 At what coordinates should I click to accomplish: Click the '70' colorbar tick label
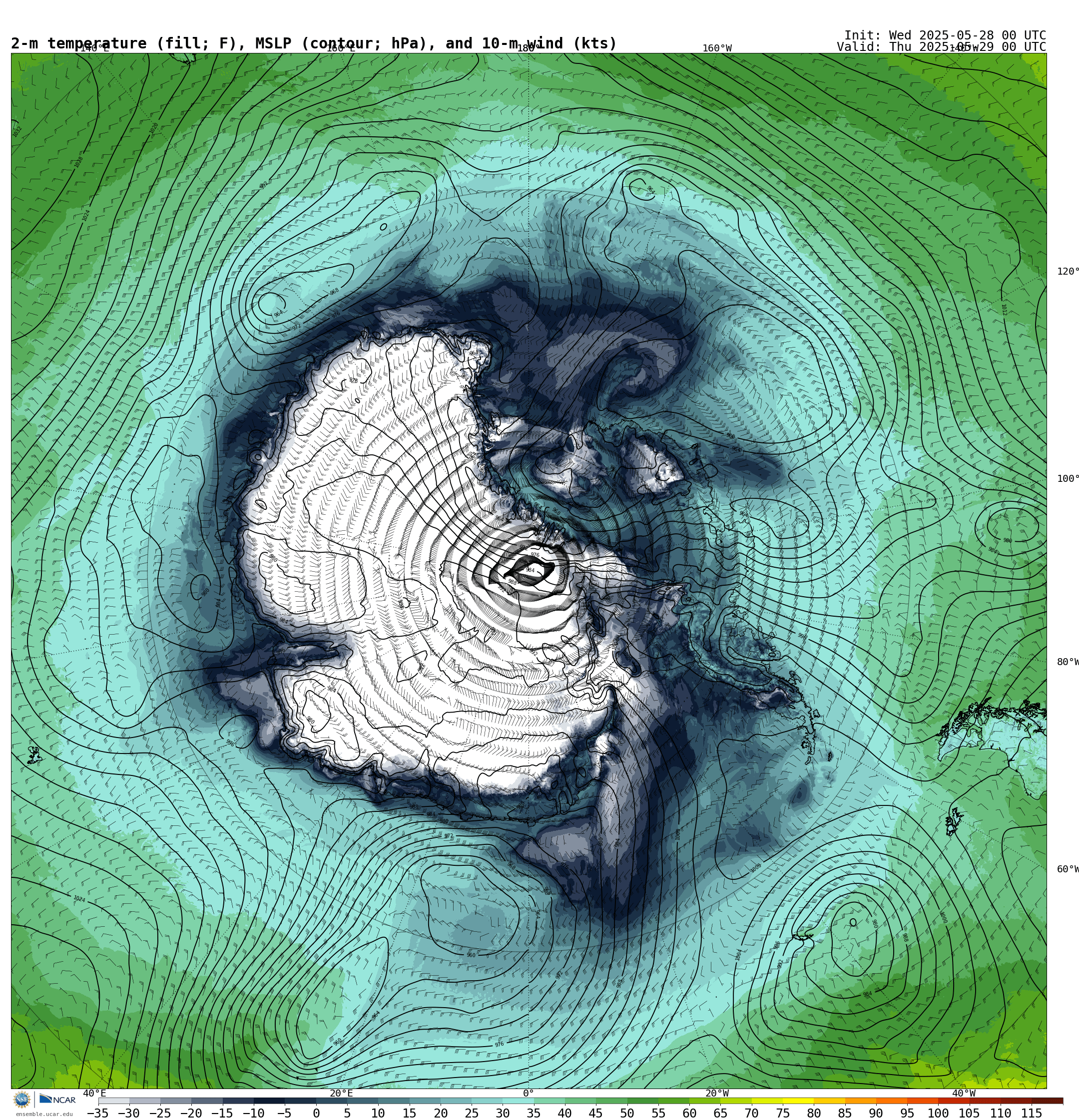751,1113
